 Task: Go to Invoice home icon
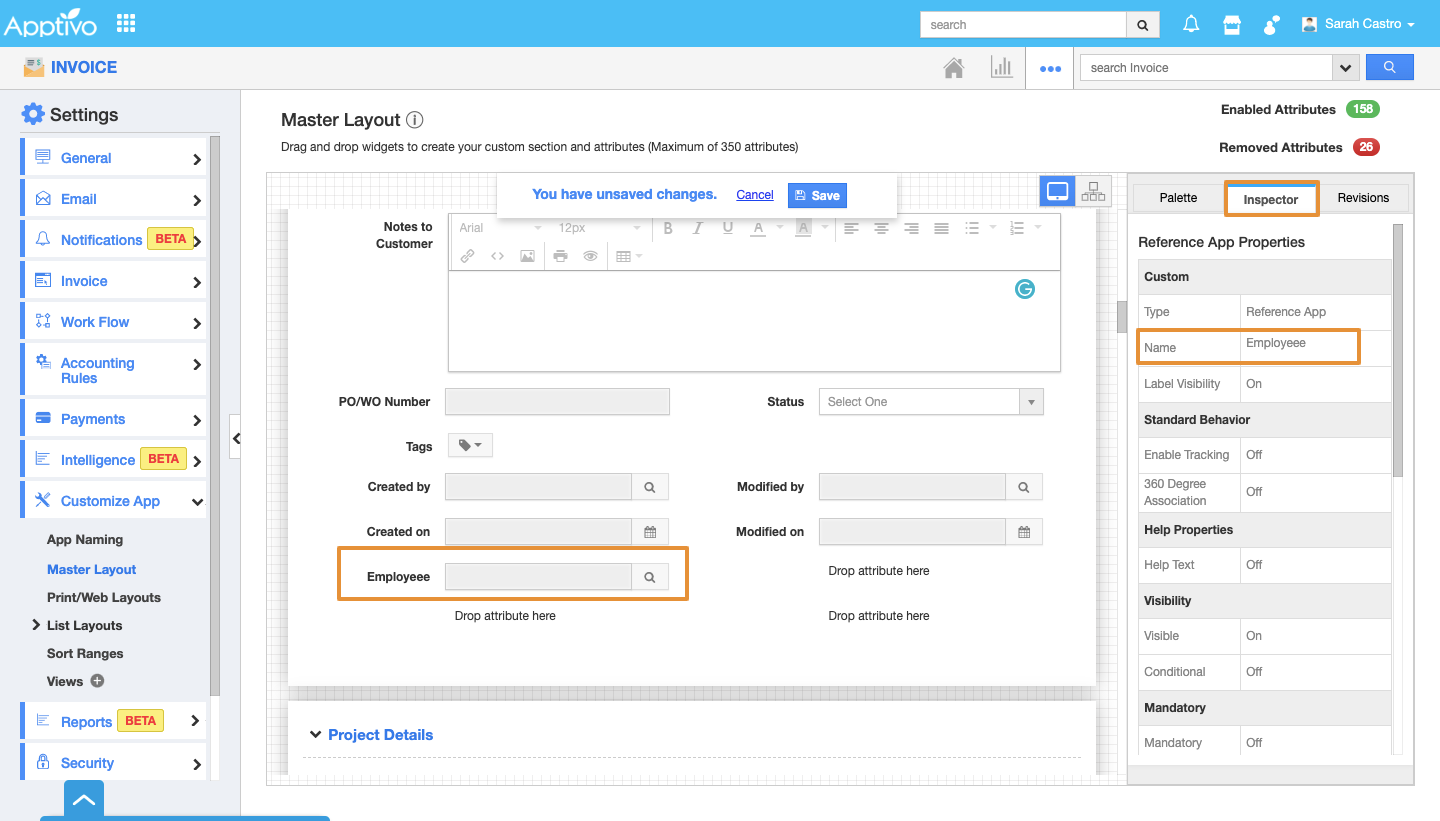pos(954,68)
